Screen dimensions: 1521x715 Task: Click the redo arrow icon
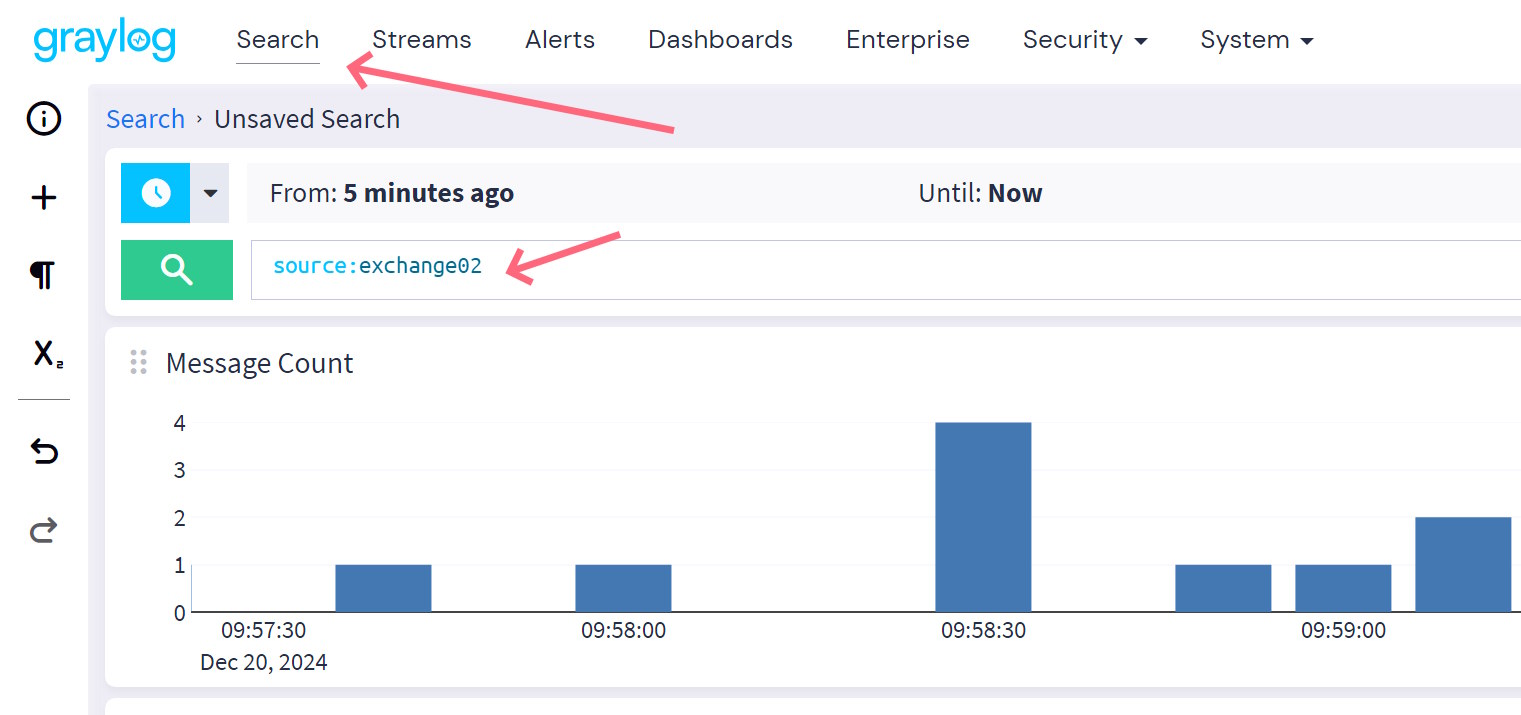point(44,530)
